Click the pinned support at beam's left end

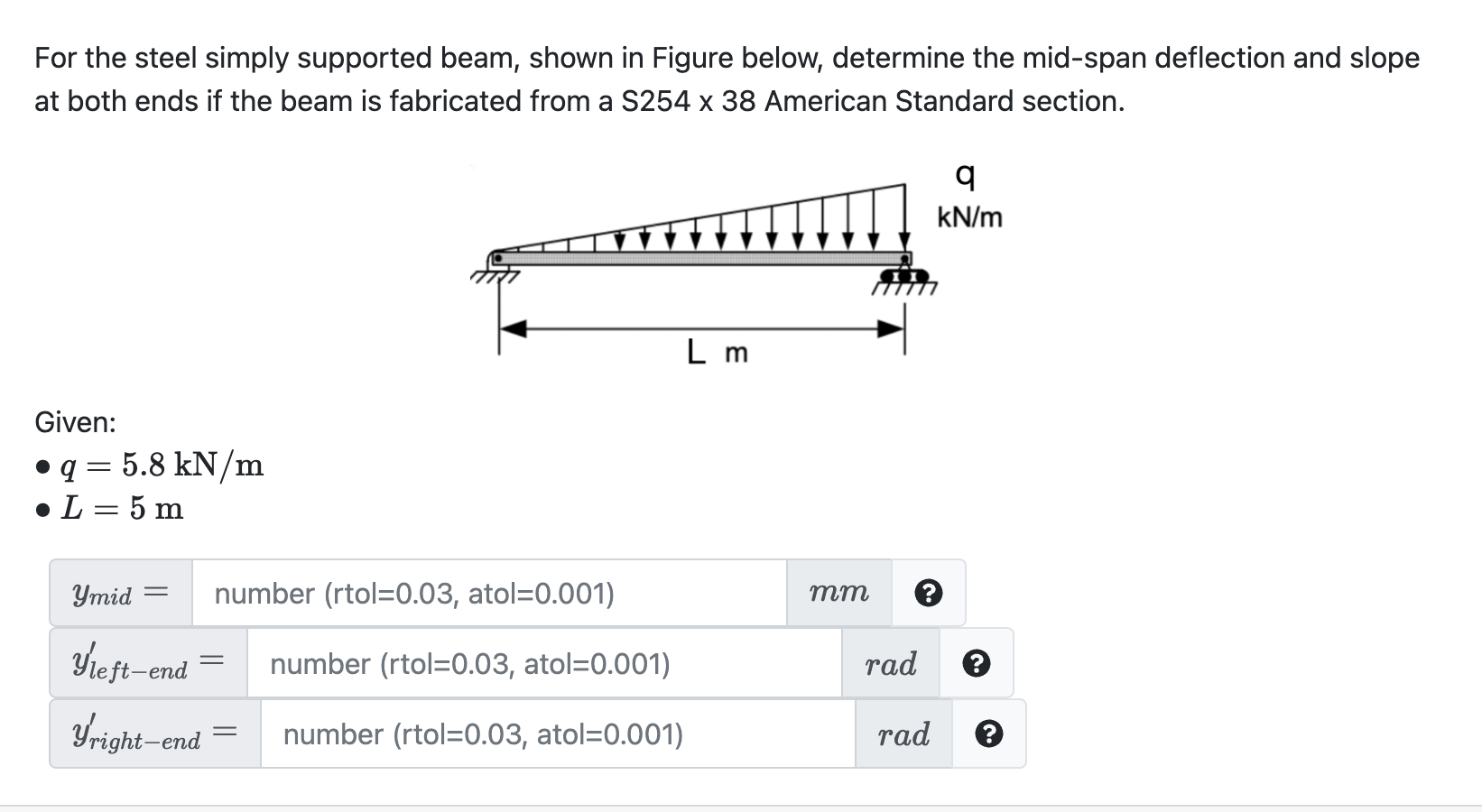click(495, 269)
